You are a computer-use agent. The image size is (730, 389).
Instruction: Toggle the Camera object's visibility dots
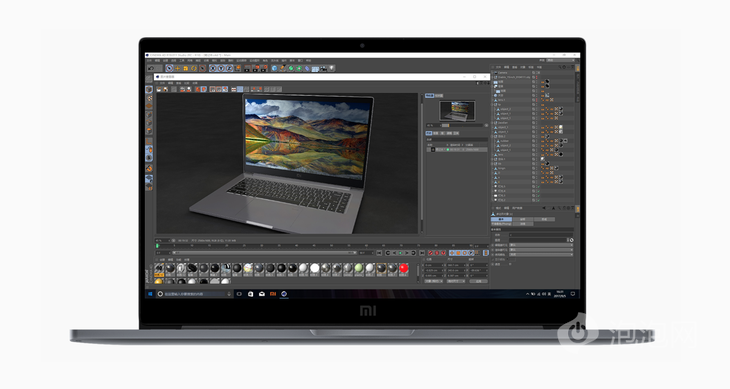(x=537, y=73)
